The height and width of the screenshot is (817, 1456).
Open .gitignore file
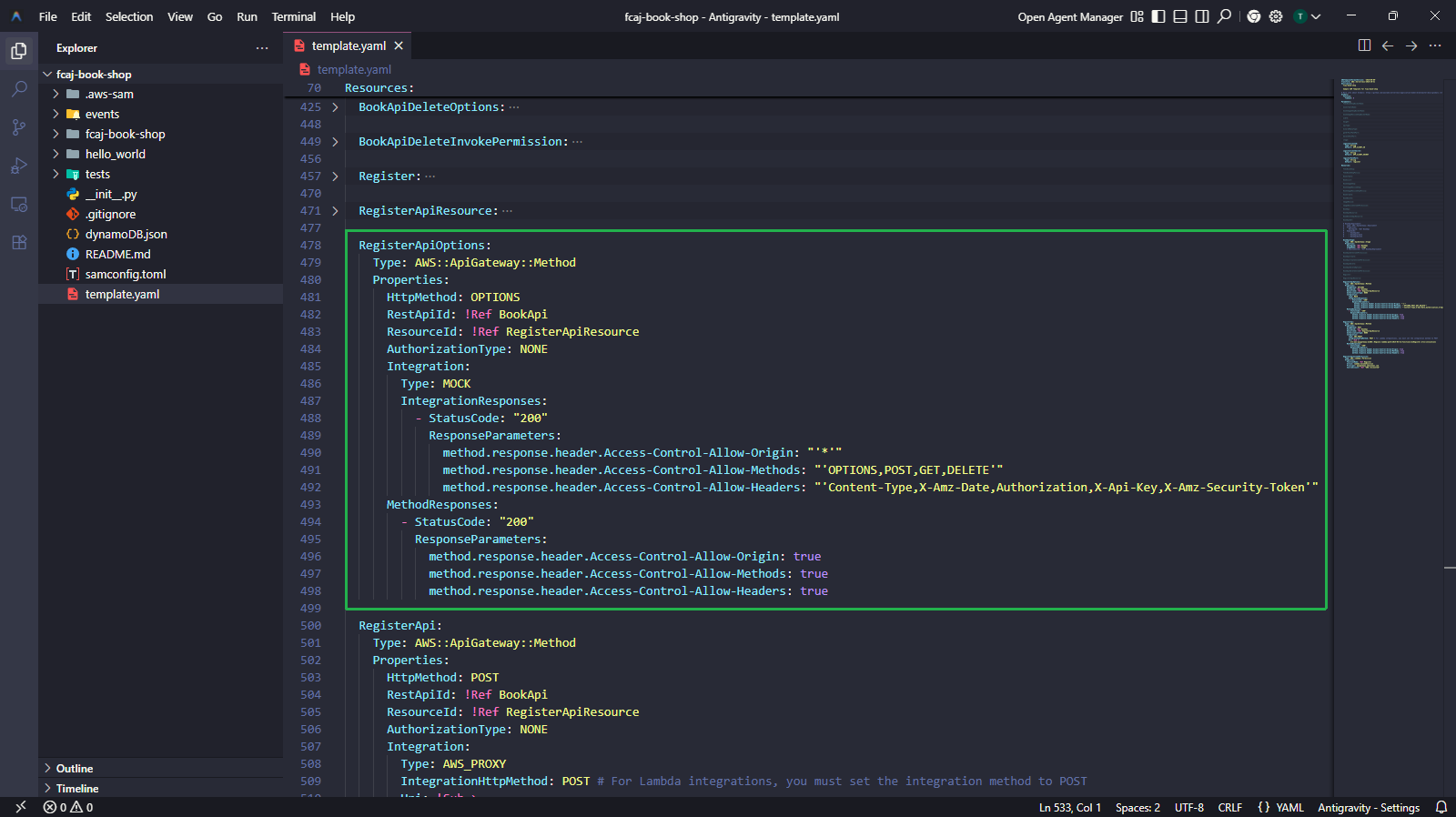(x=160, y=215)
